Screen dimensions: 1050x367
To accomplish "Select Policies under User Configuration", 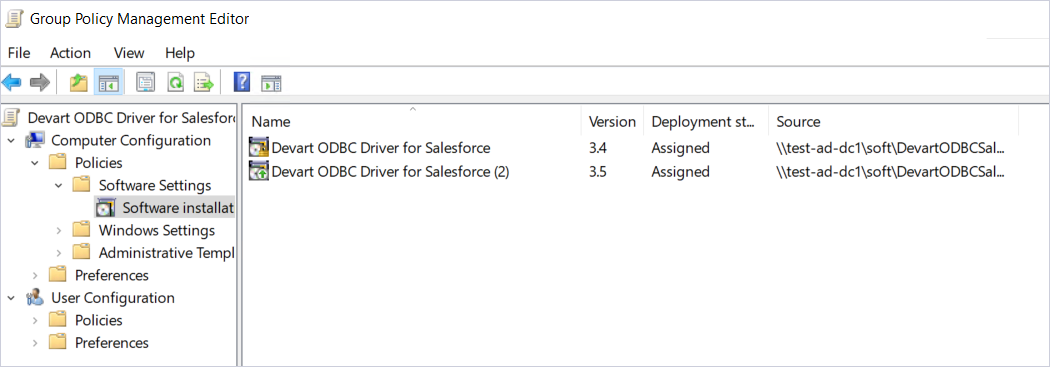I will tap(99, 320).
